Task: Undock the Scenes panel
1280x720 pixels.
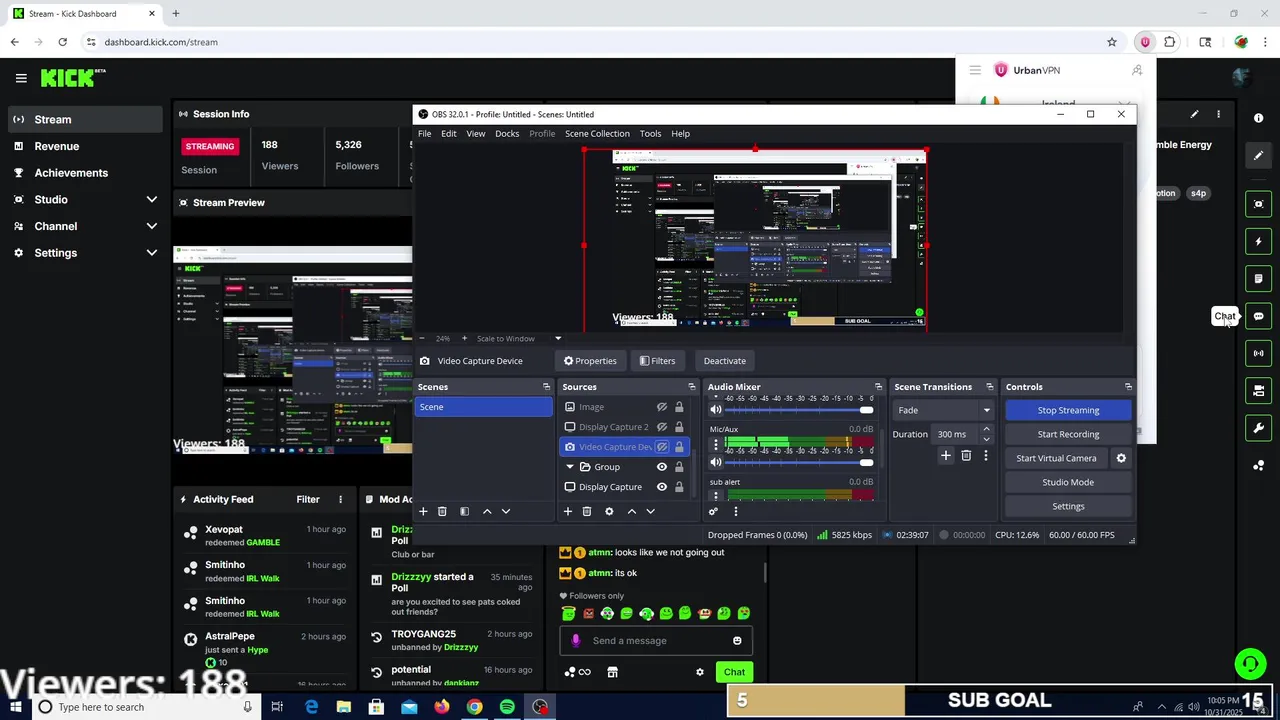Action: point(546,387)
